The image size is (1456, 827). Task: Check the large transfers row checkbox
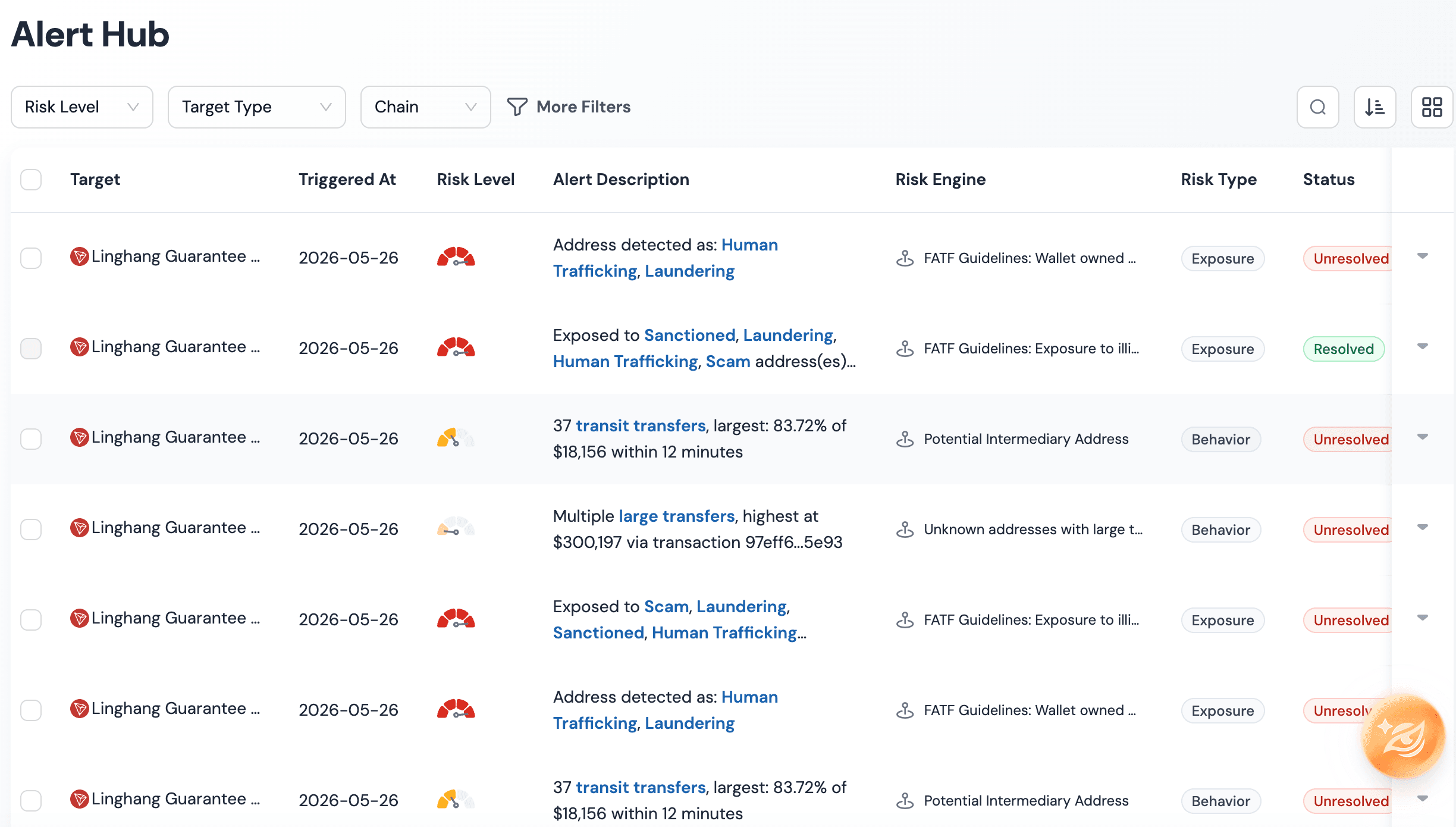tap(31, 530)
